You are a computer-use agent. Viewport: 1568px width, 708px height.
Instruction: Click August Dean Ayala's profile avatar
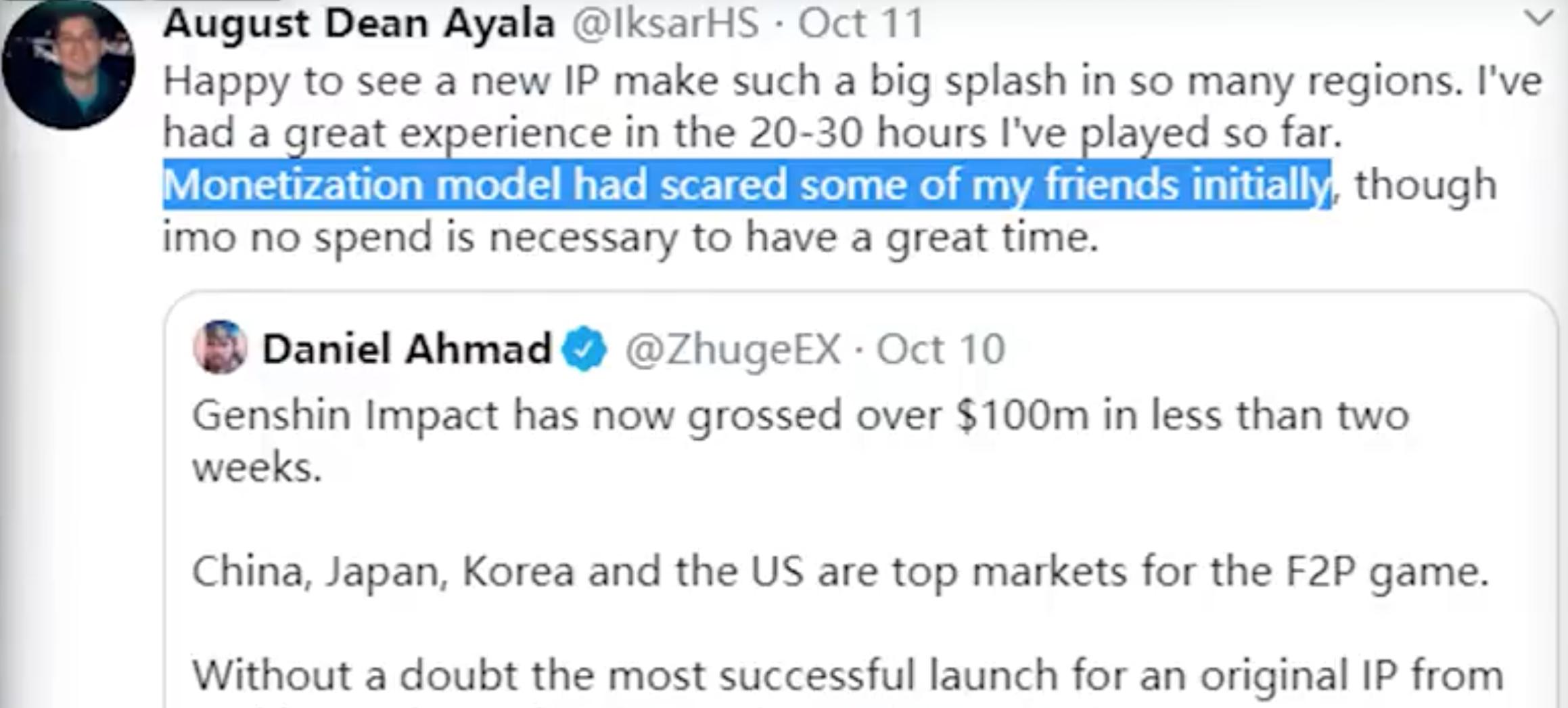pos(68,64)
